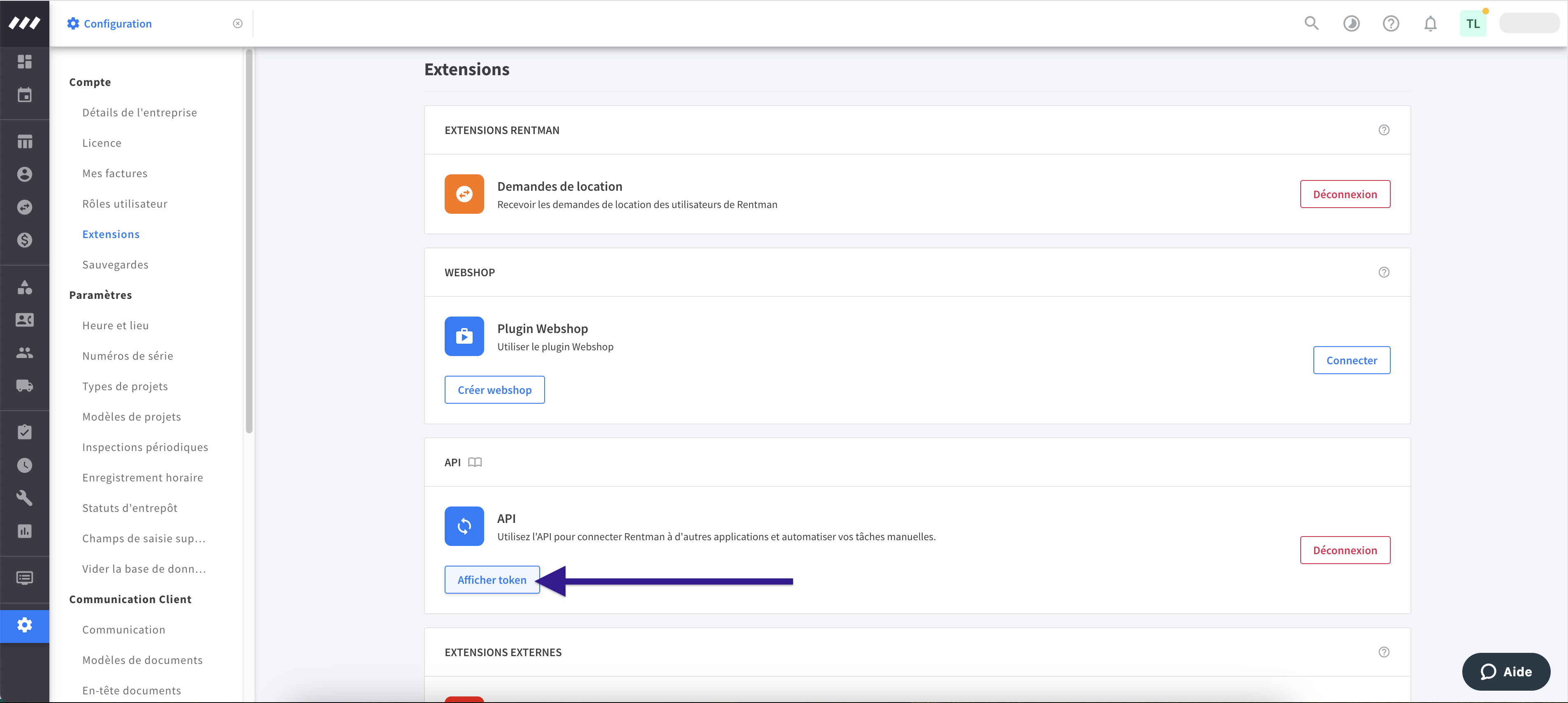Disconnect Demandes de location extension
Screen dimensions: 1568x703
click(1344, 194)
